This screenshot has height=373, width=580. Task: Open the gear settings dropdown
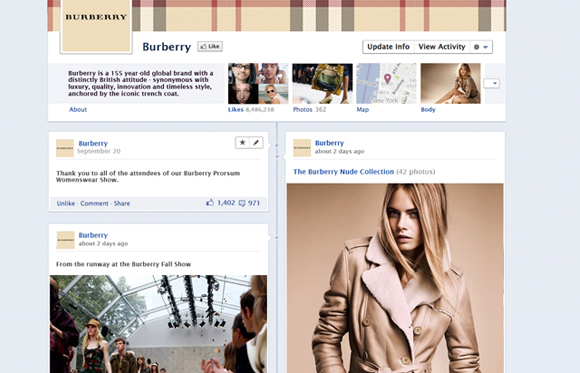481,47
